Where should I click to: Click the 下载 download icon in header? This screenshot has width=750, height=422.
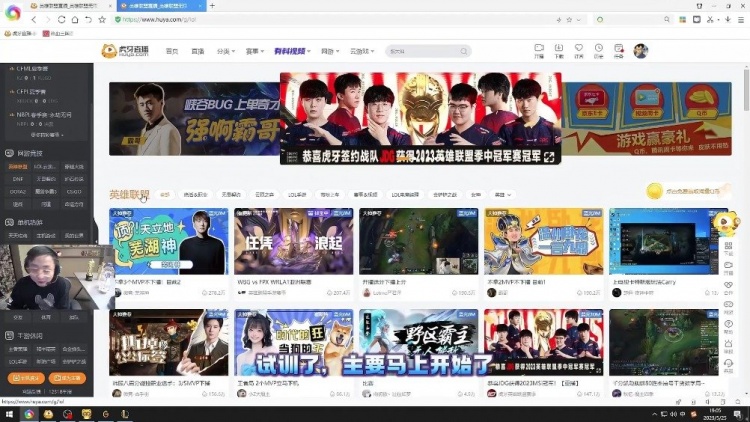(x=559, y=50)
